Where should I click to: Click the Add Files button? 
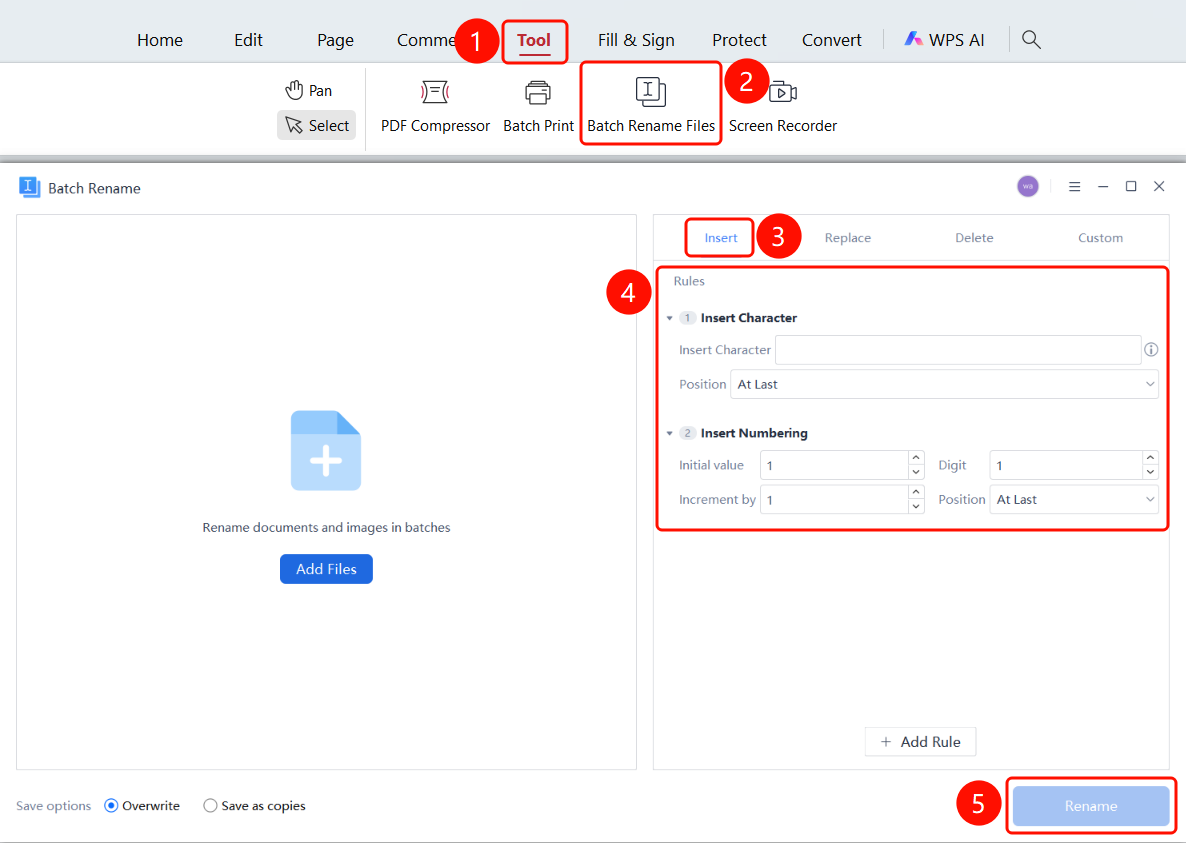[326, 569]
